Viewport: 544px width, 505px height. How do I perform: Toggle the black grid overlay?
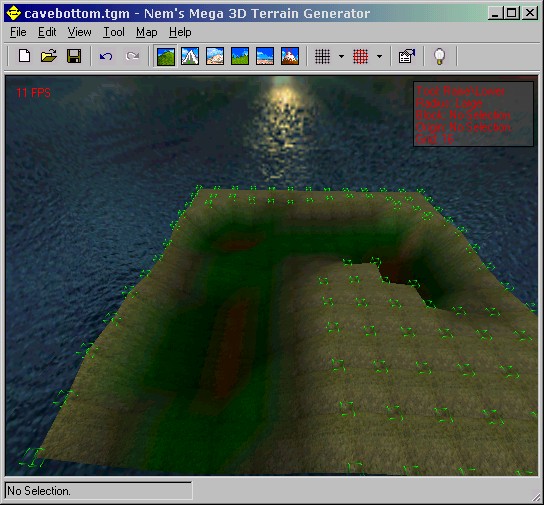(x=322, y=56)
